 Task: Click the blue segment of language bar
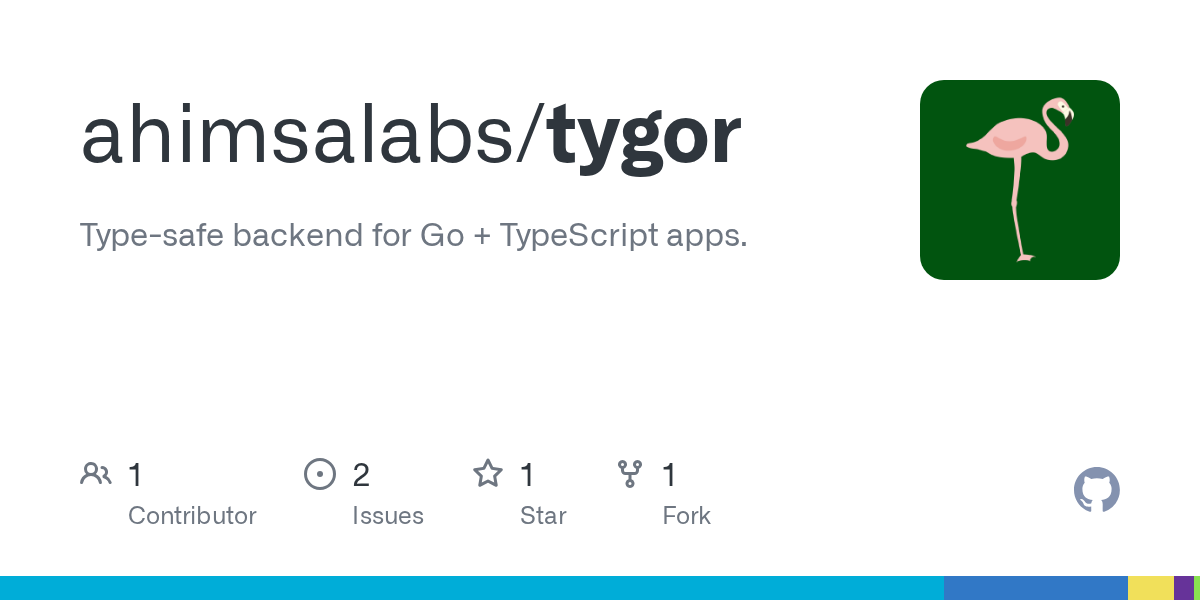point(1035,588)
